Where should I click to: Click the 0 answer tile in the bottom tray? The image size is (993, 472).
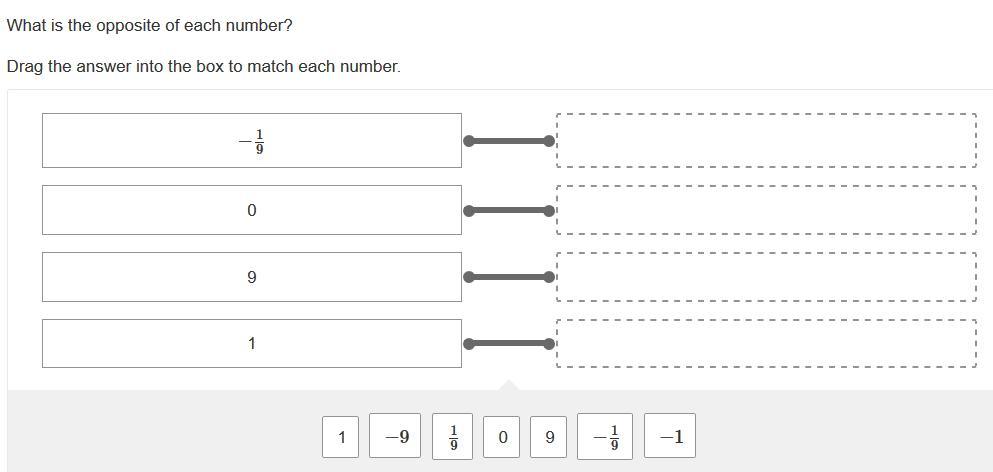[x=502, y=437]
